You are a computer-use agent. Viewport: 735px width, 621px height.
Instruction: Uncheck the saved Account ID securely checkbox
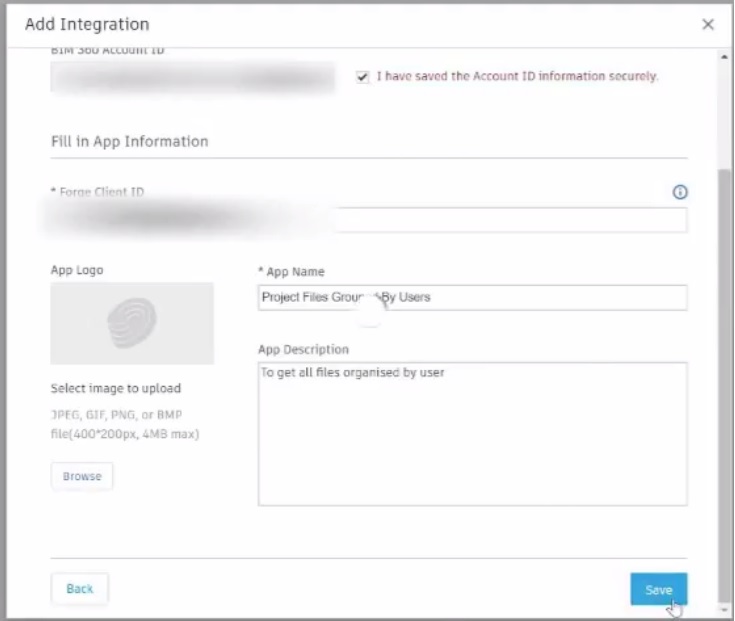point(363,76)
